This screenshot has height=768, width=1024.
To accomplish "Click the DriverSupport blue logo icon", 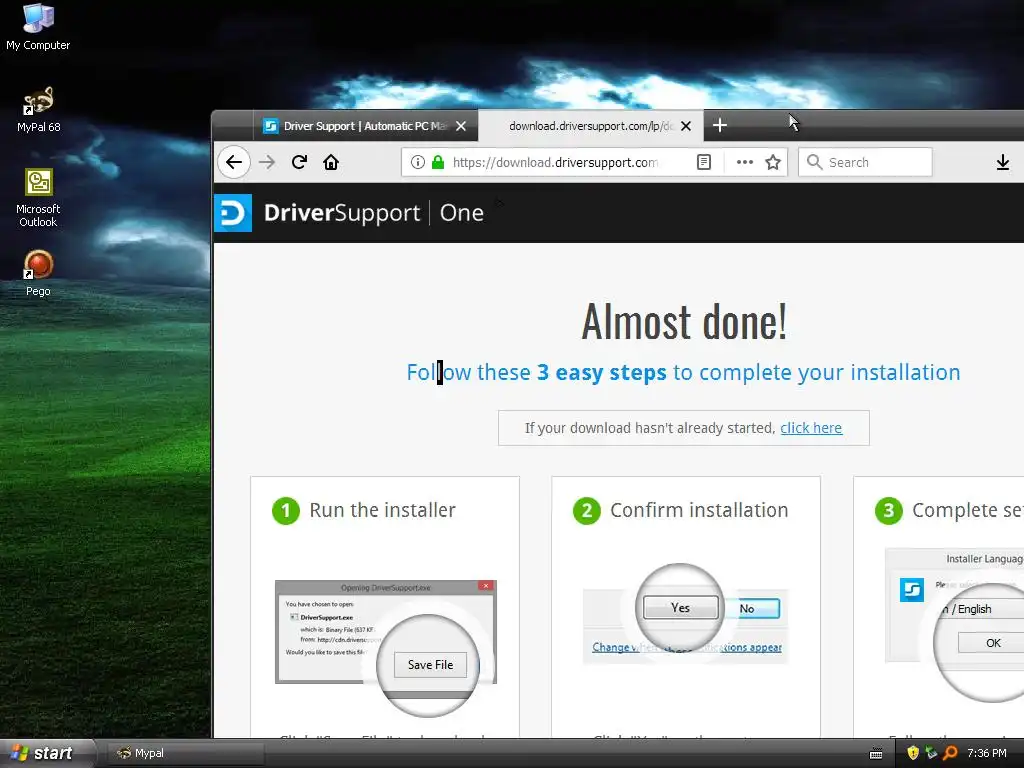I will click(233, 213).
